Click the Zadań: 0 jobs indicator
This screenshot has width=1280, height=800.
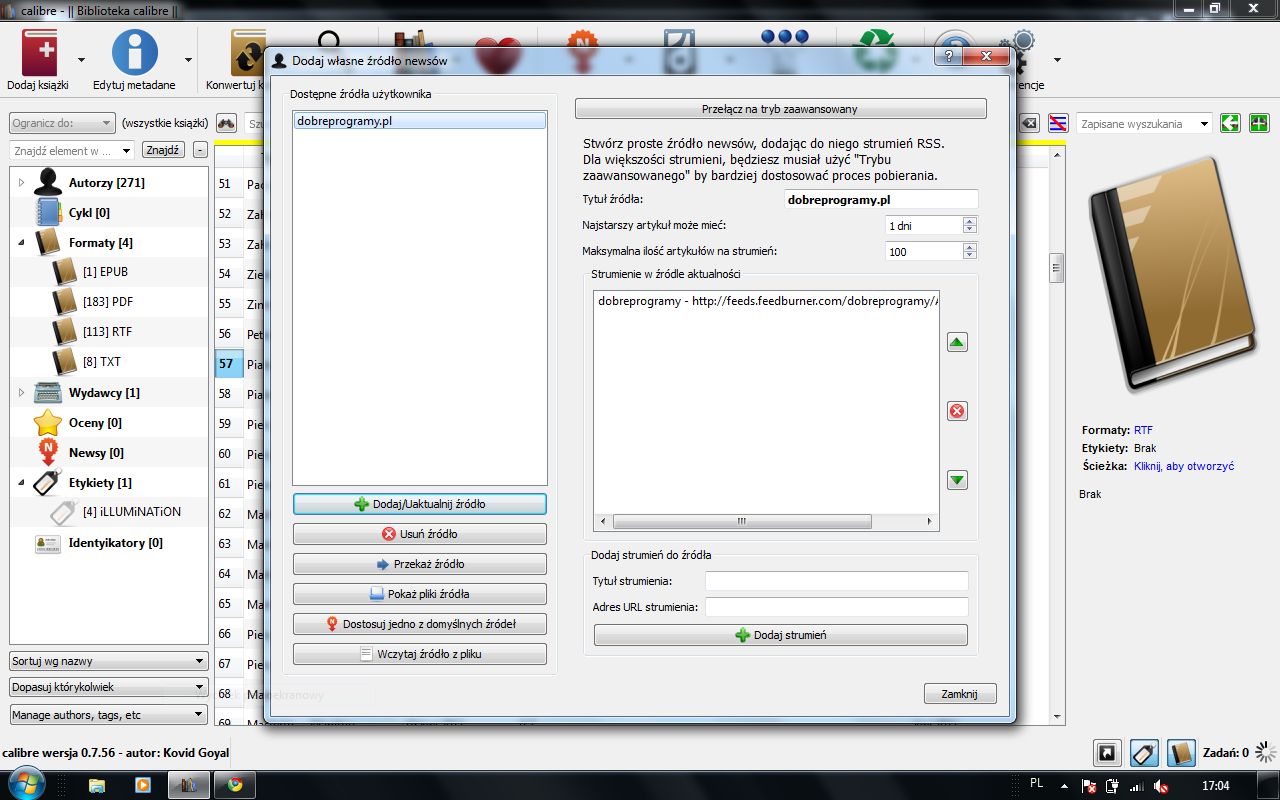point(1226,753)
